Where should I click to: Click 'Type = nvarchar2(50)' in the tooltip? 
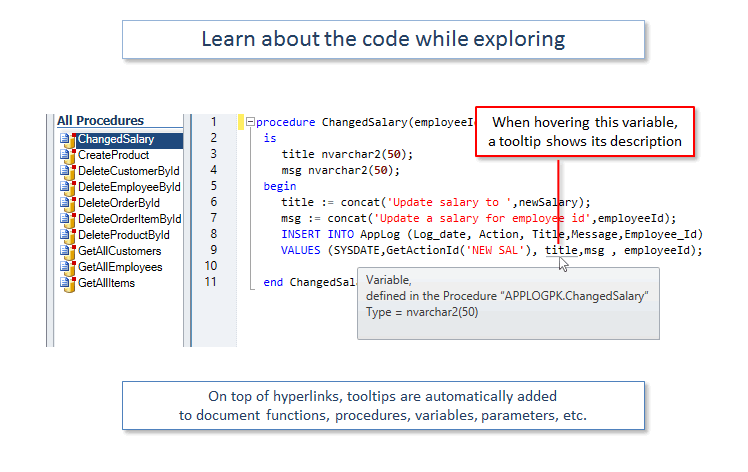pos(422,313)
